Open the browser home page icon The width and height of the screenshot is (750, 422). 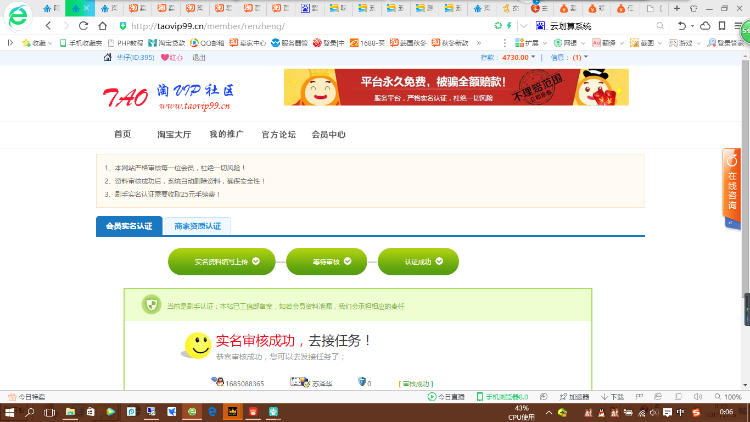pyautogui.click(x=102, y=26)
